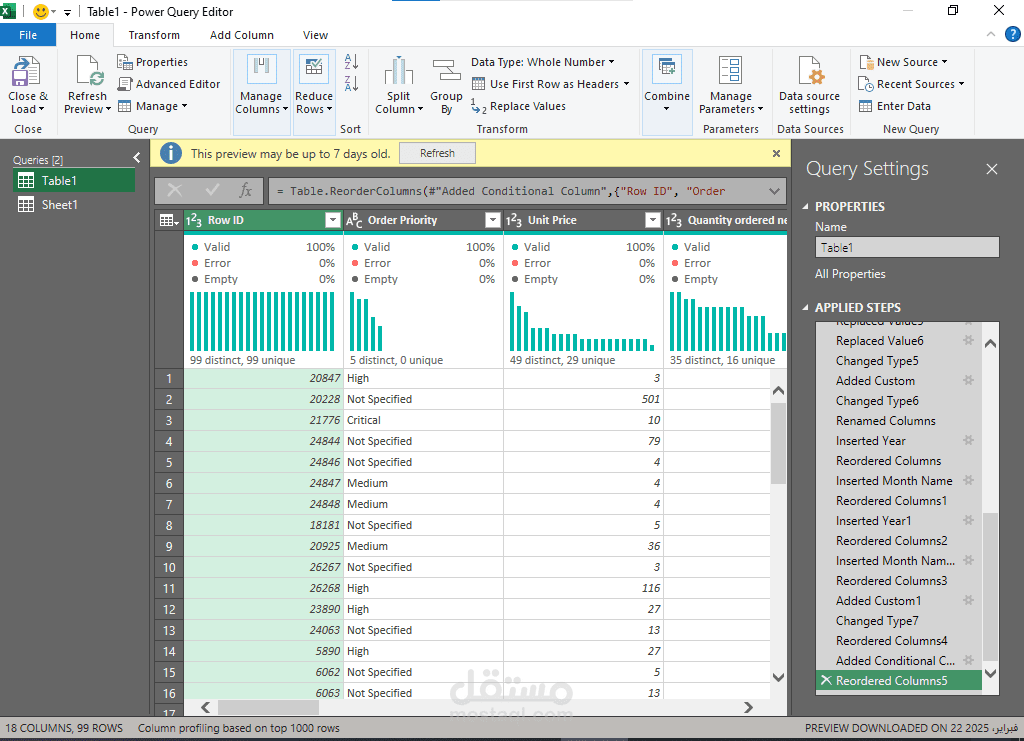
Task: Open the File menu
Action: point(28,35)
